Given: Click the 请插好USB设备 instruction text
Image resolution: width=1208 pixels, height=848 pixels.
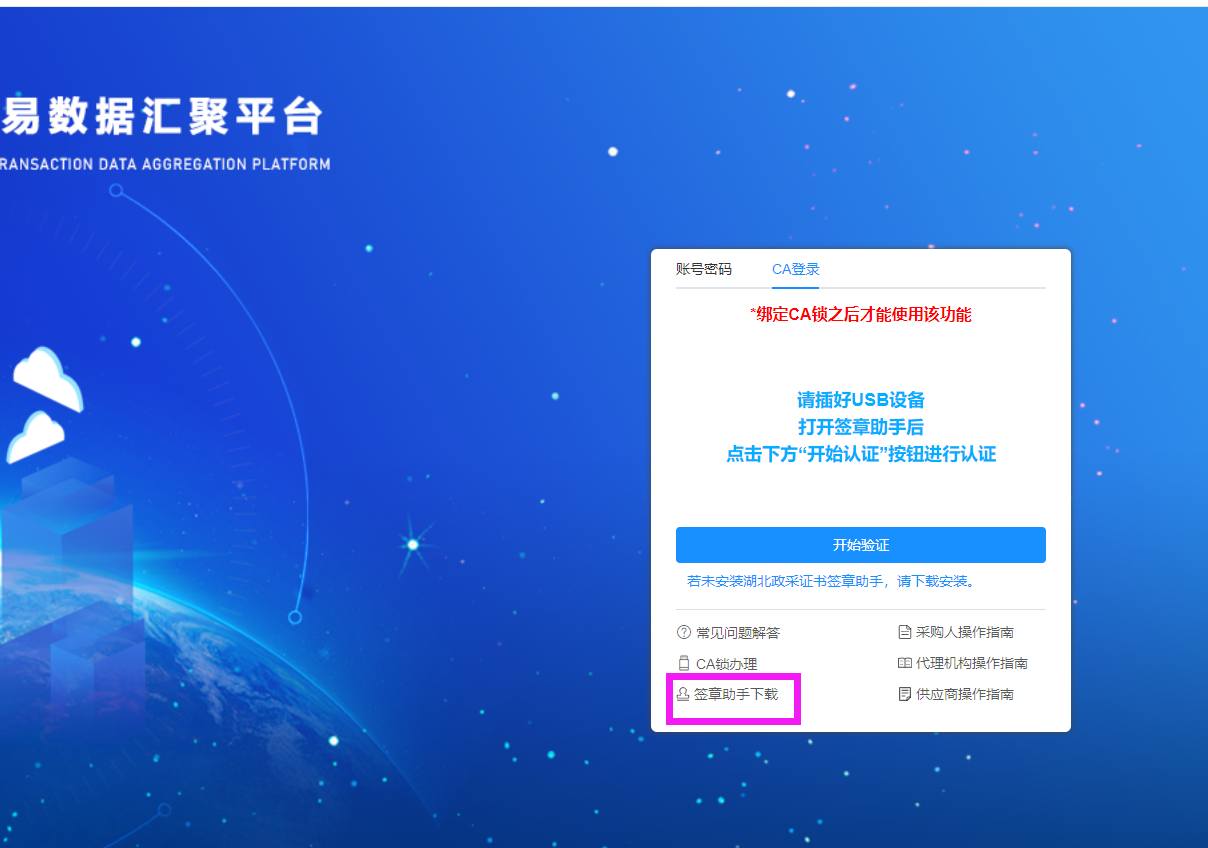Looking at the screenshot, I should pyautogui.click(x=860, y=400).
